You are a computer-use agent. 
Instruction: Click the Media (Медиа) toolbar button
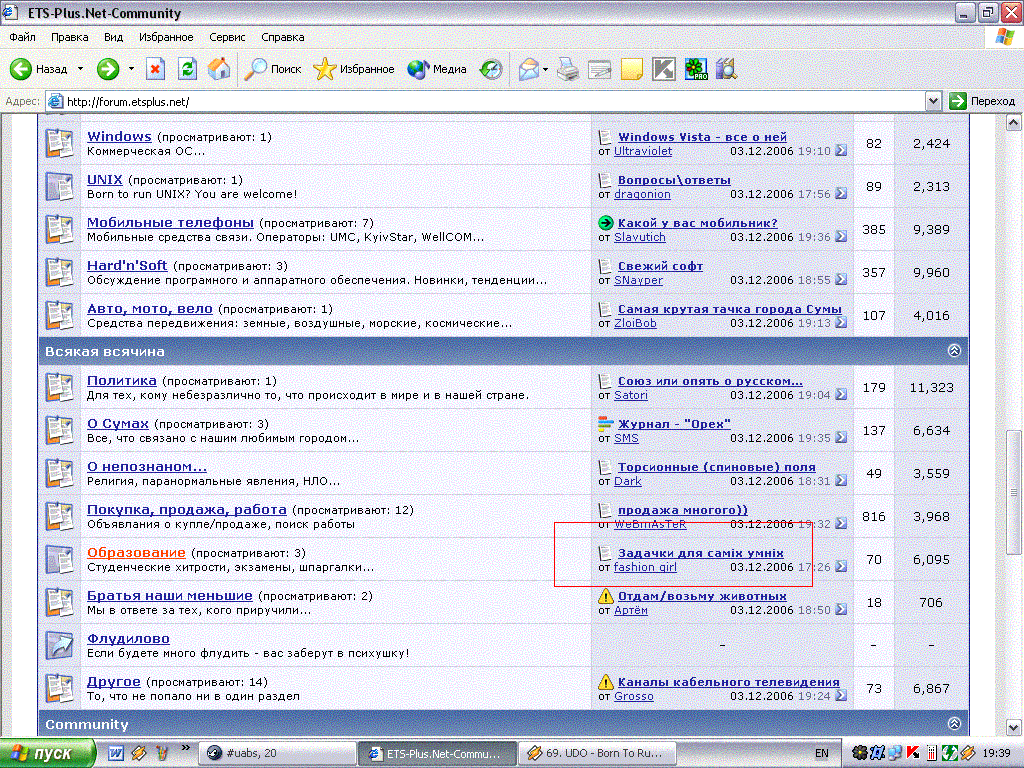click(438, 69)
